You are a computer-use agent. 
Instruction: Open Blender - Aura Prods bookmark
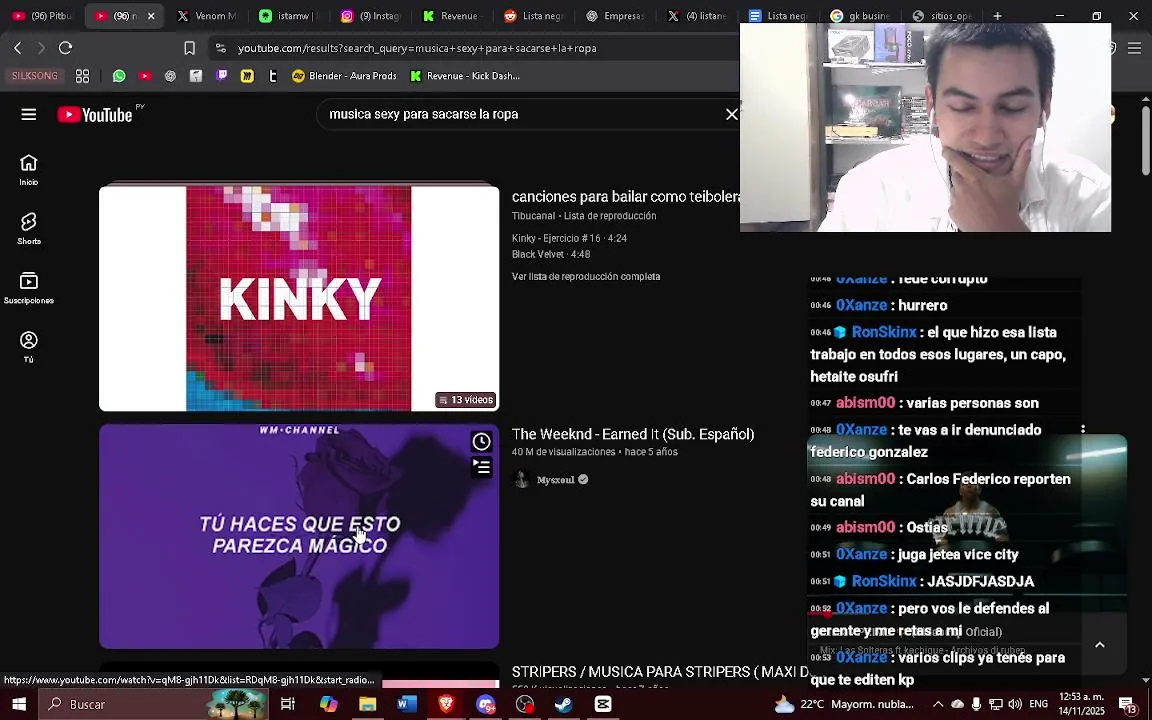(344, 76)
